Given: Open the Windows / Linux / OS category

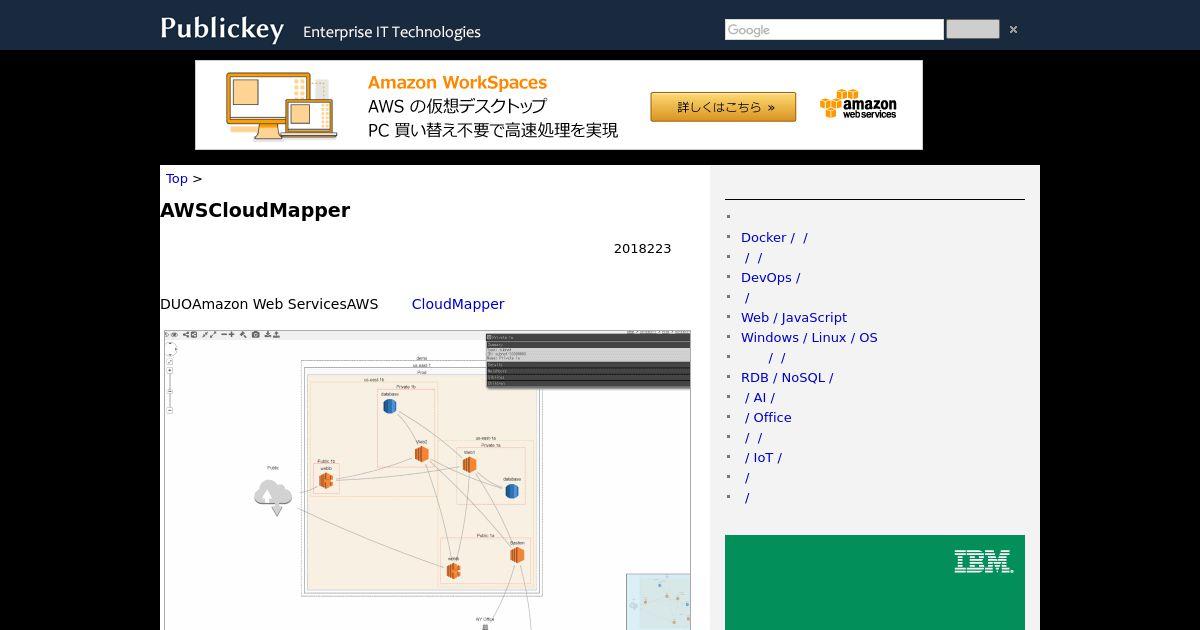Looking at the screenshot, I should [809, 337].
